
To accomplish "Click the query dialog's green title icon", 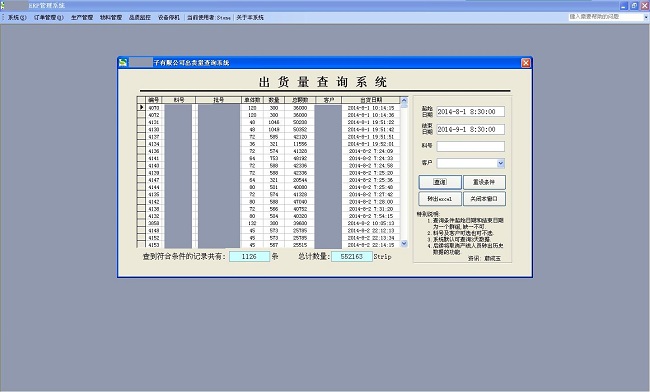I will click(123, 63).
